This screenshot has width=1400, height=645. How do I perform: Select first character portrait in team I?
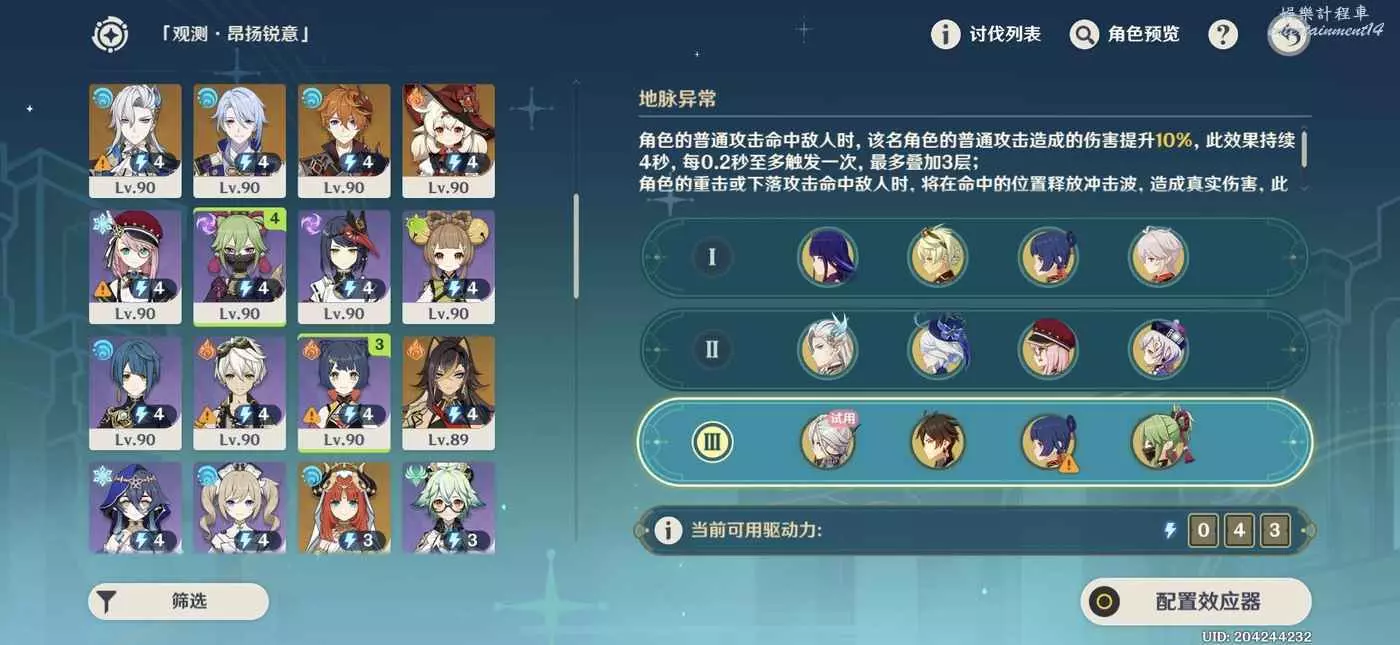[x=827, y=257]
